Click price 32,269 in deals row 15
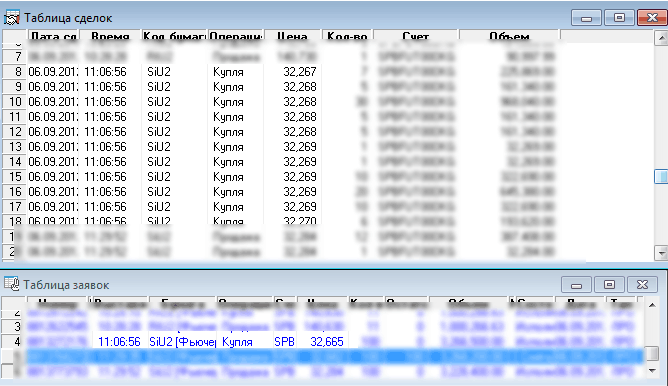The width and height of the screenshot is (668, 386). pyautogui.click(x=300, y=176)
